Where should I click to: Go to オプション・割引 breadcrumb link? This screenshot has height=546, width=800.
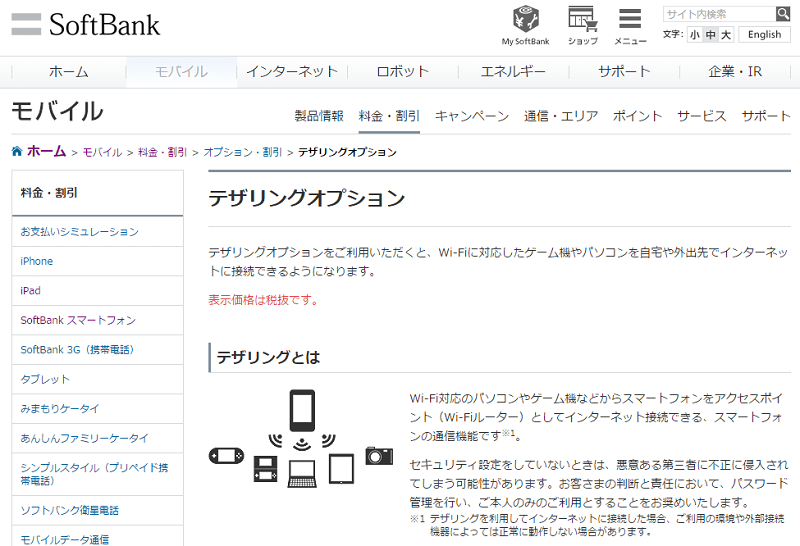243,152
